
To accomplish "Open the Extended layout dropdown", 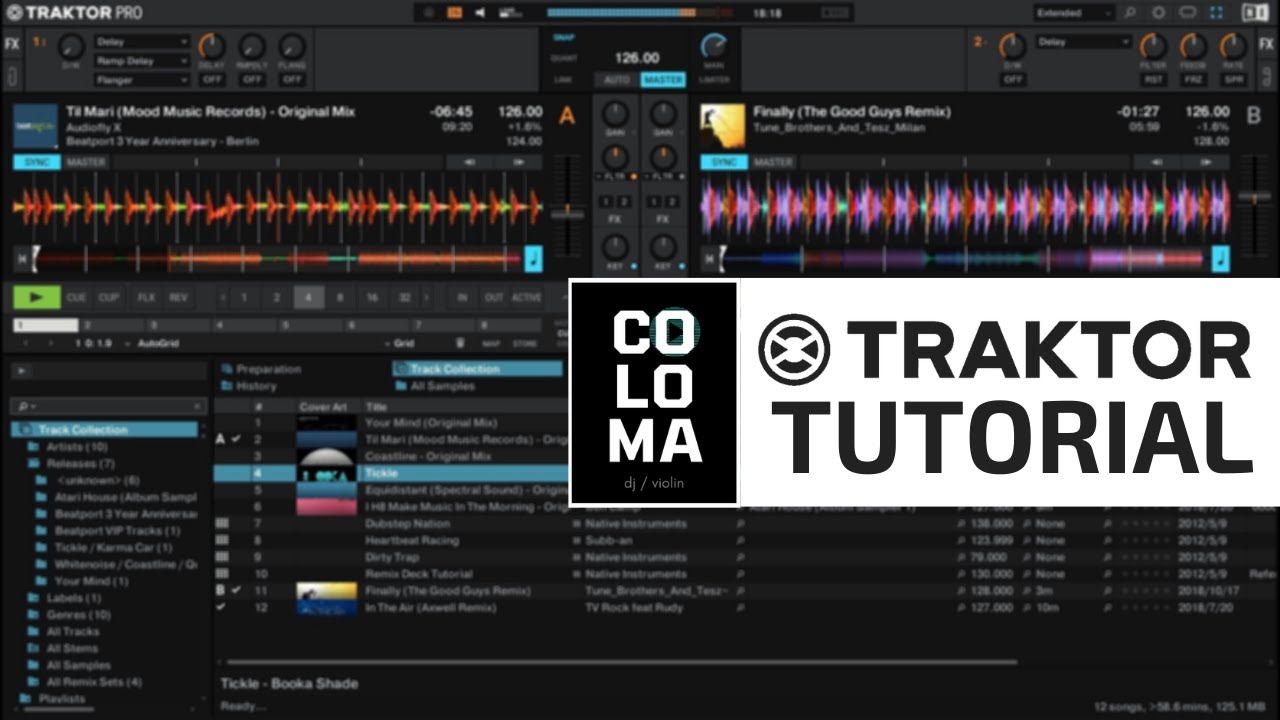I will tap(1074, 13).
